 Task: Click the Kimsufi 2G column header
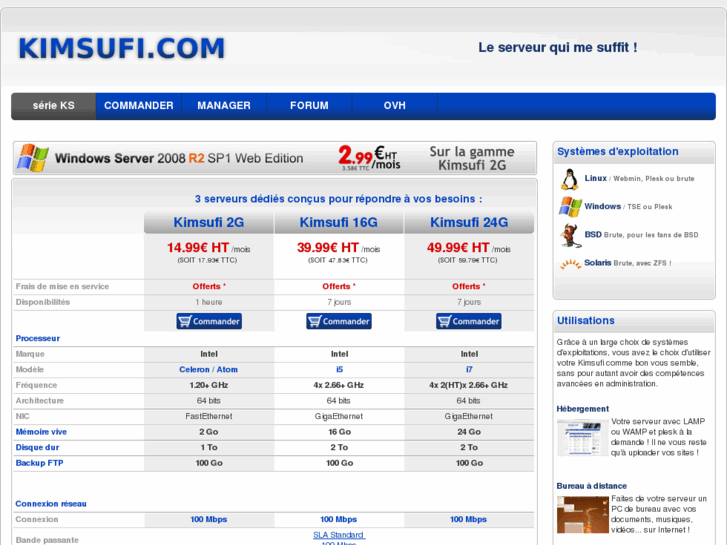tap(209, 223)
